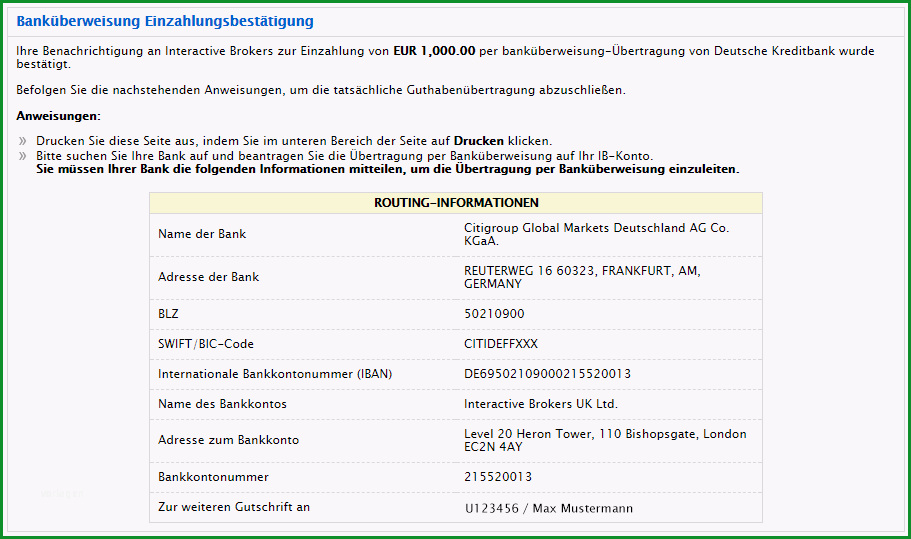This screenshot has height=539, width=911.
Task: Select the BIC value 'CITIDEFFXXX'
Action: coord(501,344)
